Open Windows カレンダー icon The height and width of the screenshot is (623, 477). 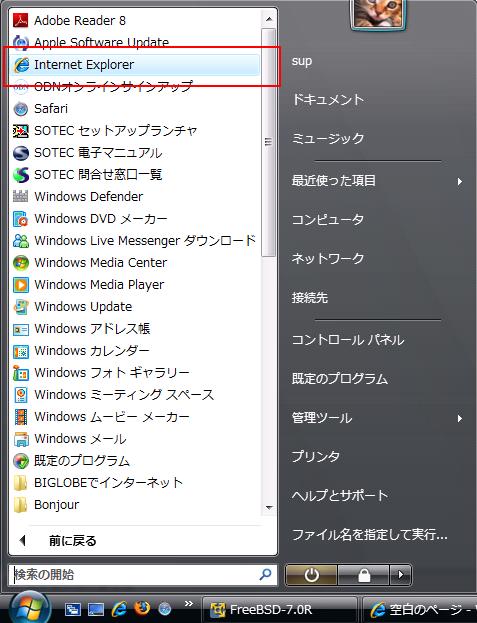click(20, 351)
